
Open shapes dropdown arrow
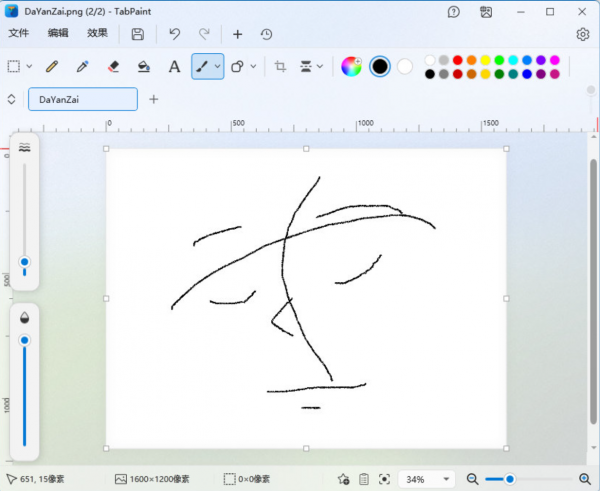click(253, 66)
